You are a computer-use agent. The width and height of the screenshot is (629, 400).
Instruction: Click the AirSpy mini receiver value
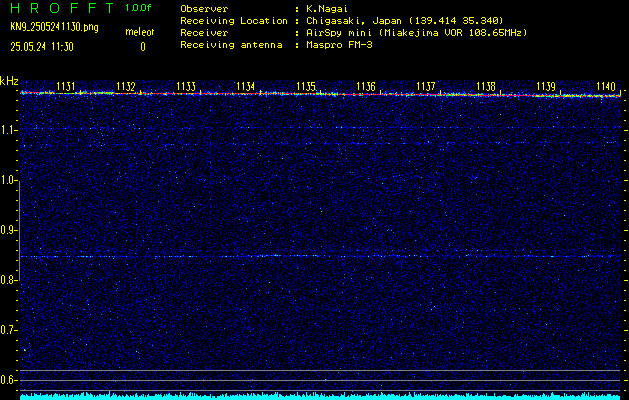click(417, 33)
